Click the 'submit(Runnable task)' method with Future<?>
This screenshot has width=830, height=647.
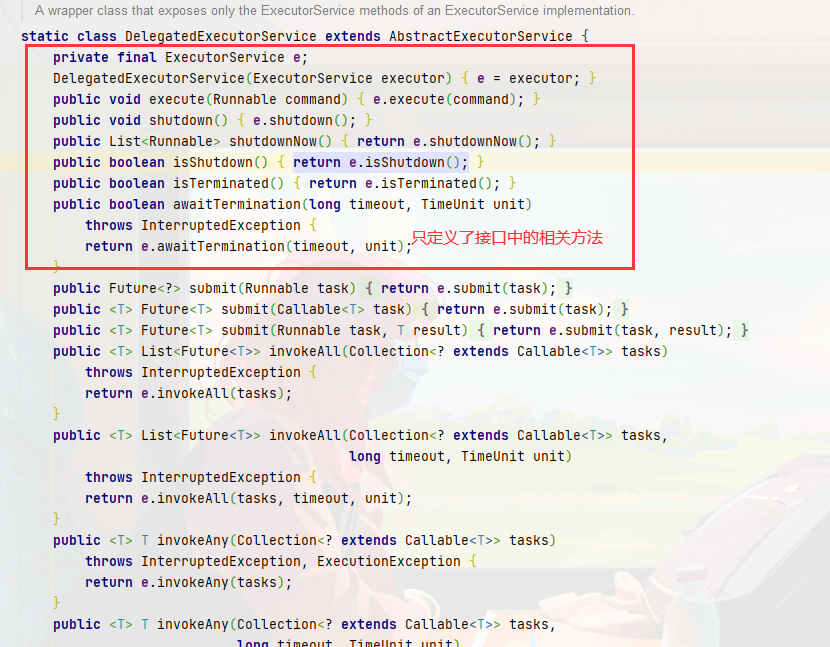click(273, 288)
